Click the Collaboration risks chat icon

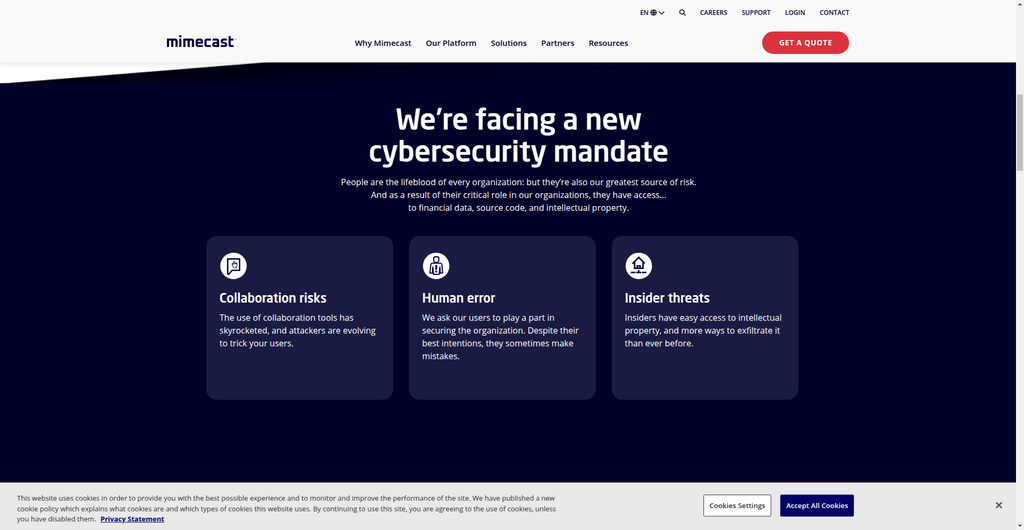point(234,266)
